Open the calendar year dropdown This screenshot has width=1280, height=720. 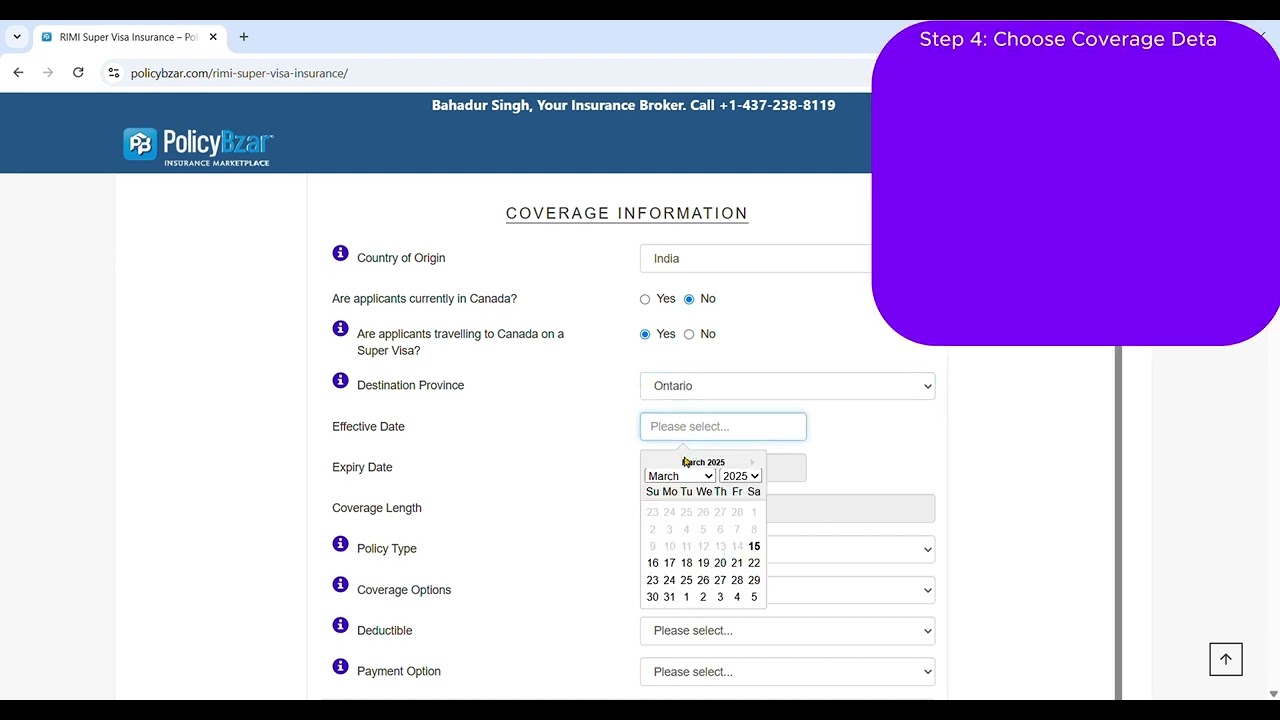(741, 476)
